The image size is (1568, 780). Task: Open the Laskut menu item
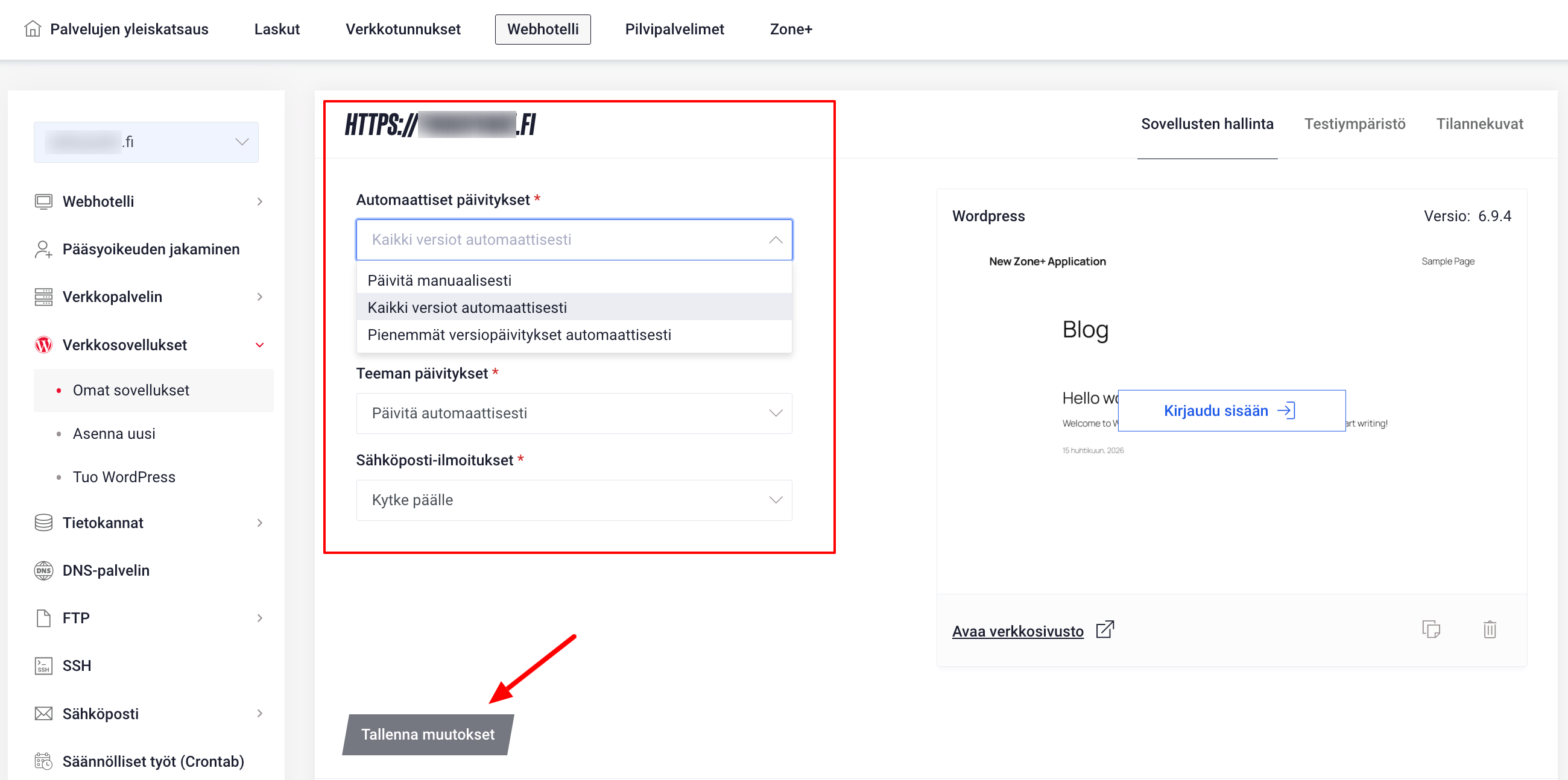pyautogui.click(x=277, y=29)
